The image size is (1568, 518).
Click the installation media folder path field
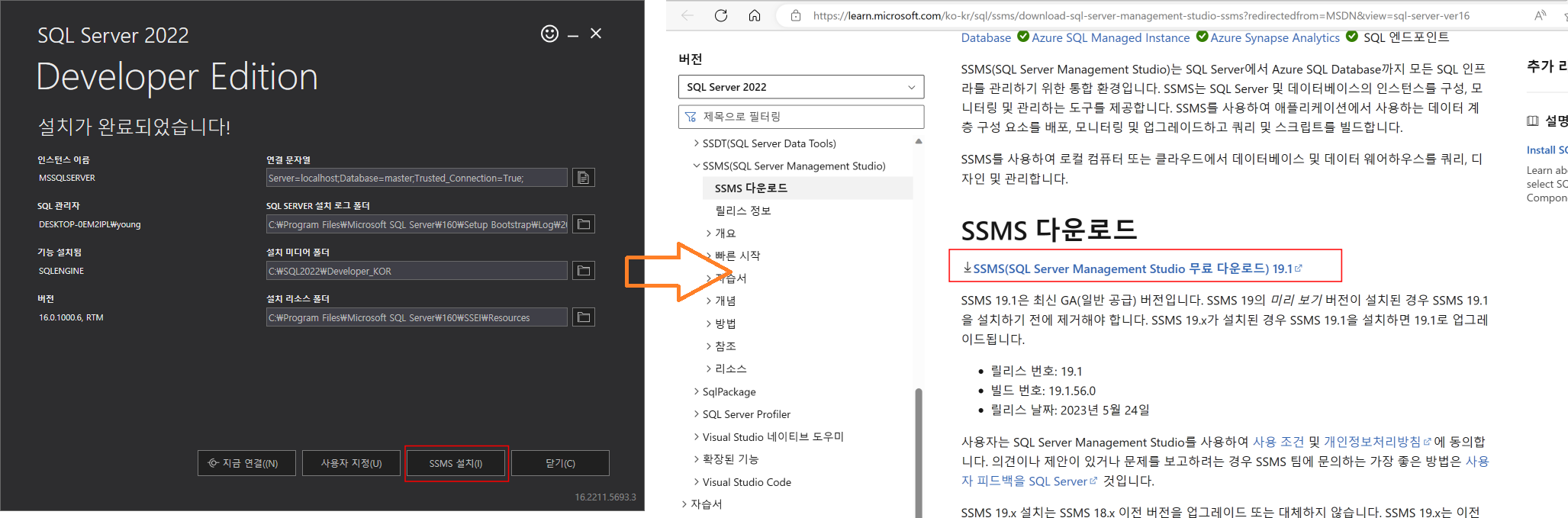[417, 271]
